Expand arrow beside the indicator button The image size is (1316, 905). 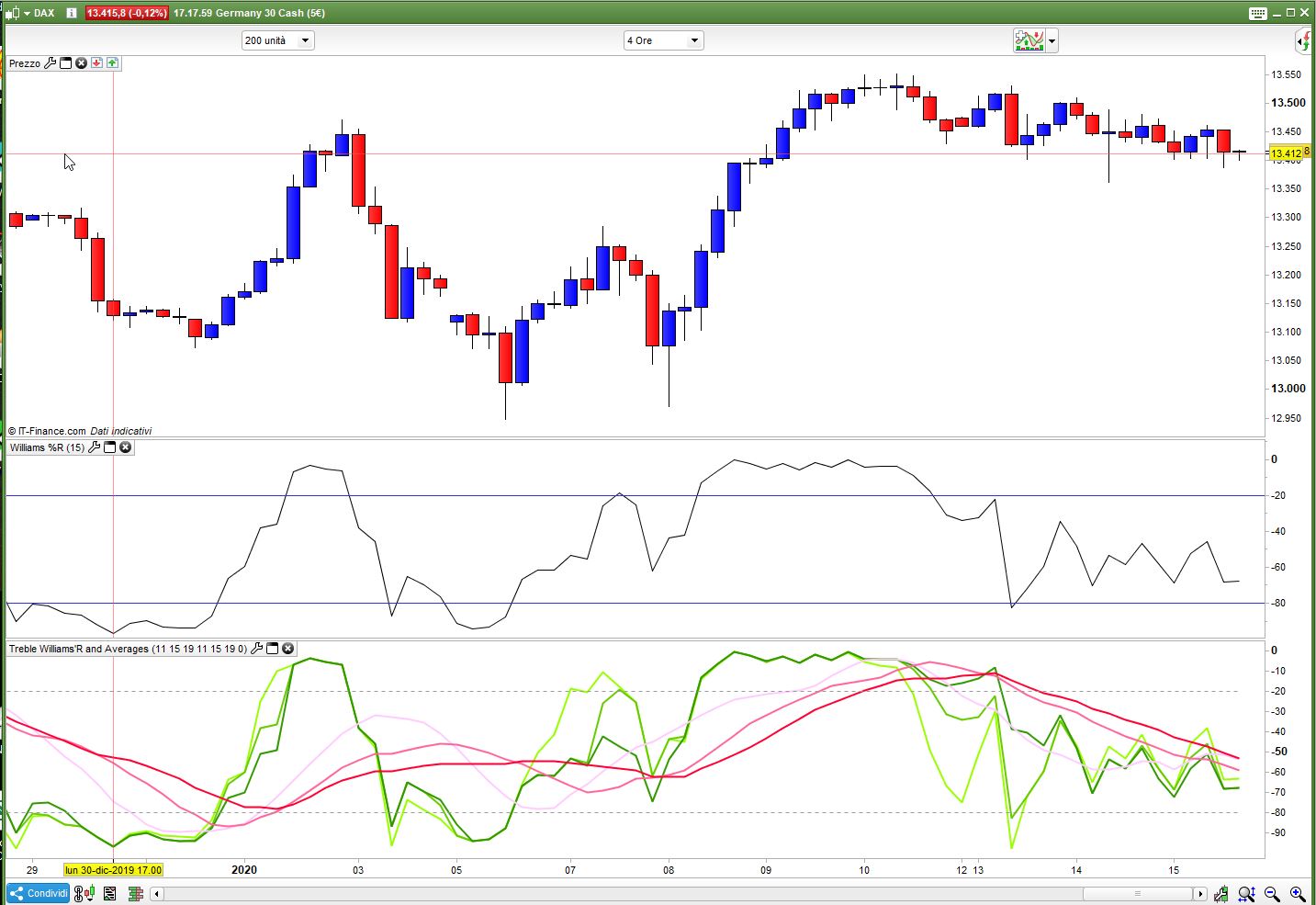coord(1052,40)
